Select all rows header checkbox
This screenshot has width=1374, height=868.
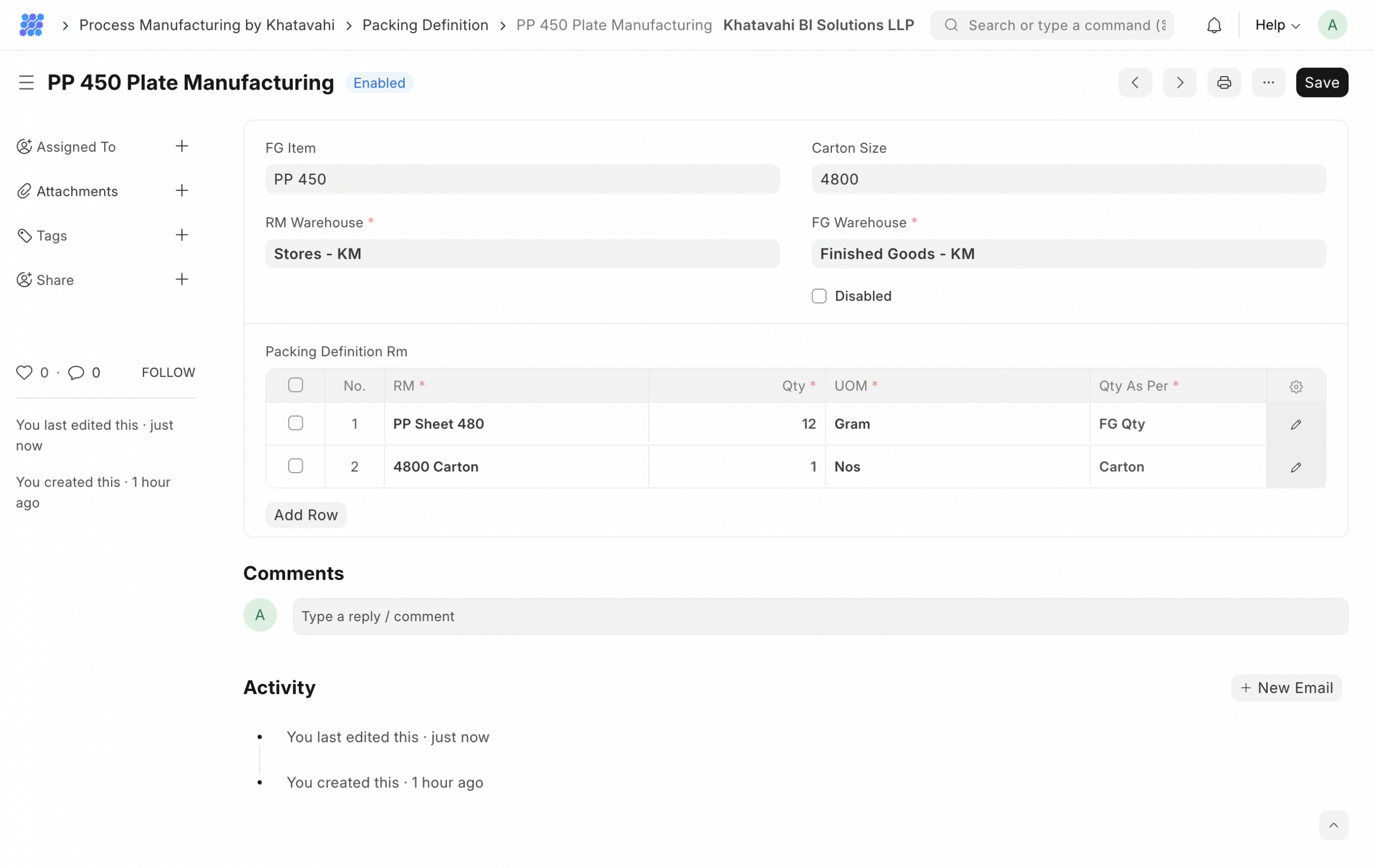[x=296, y=385]
